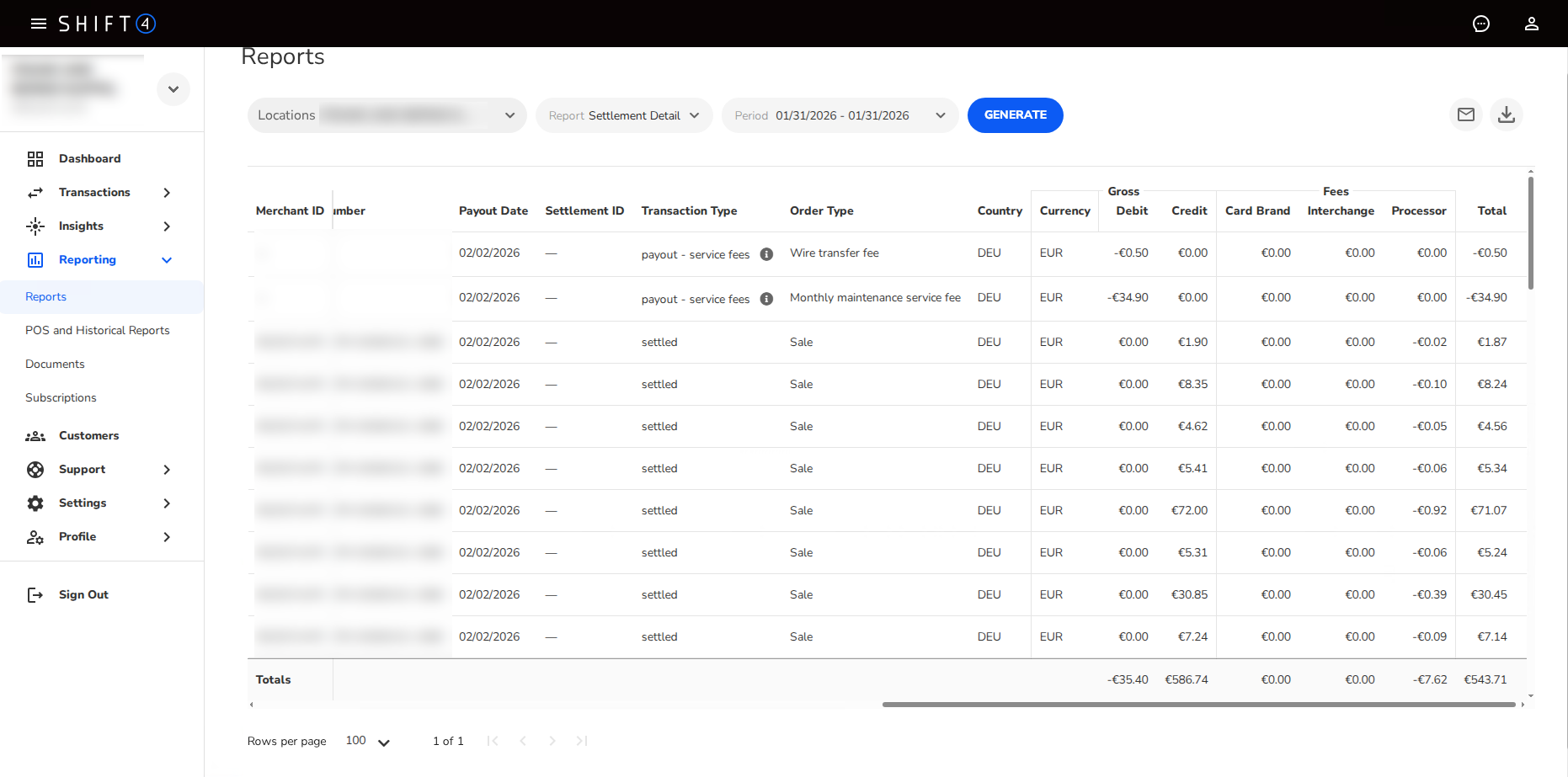
Task: Select the -€0.92 processor fee cell
Action: click(1430, 510)
